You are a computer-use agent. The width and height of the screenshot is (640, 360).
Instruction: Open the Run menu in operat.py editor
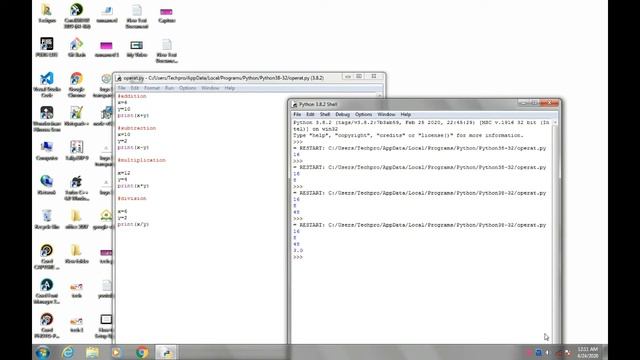[169, 88]
